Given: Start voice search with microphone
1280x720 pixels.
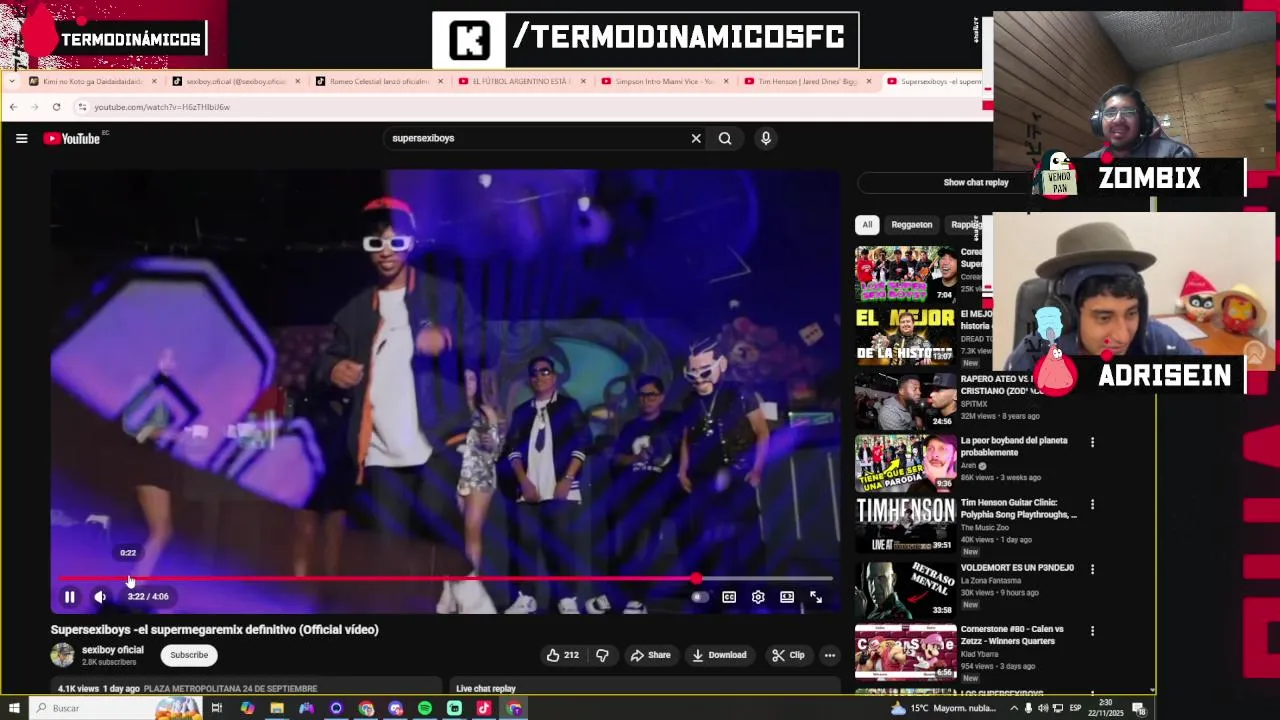Looking at the screenshot, I should pos(766,139).
